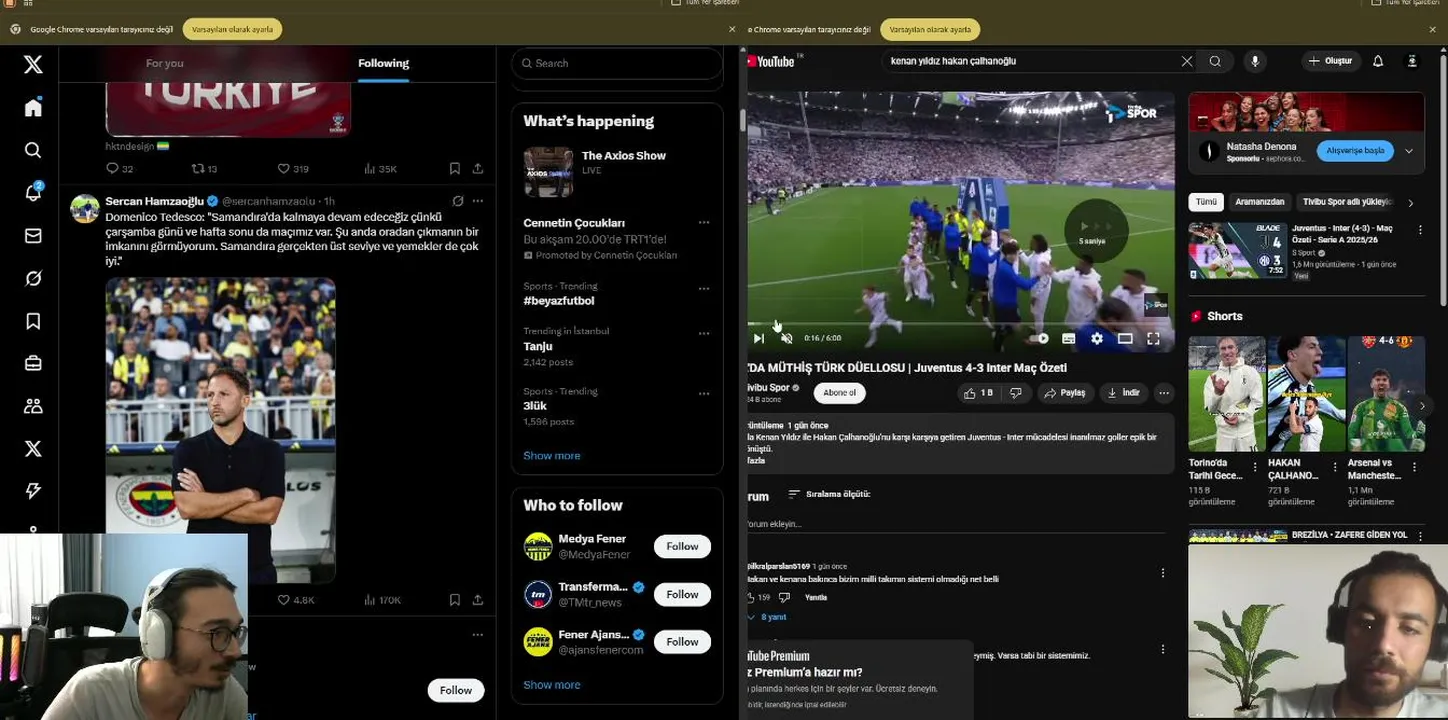The image size is (1448, 720).
Task: Expand the 8 yanıt replies thread
Action: point(768,617)
